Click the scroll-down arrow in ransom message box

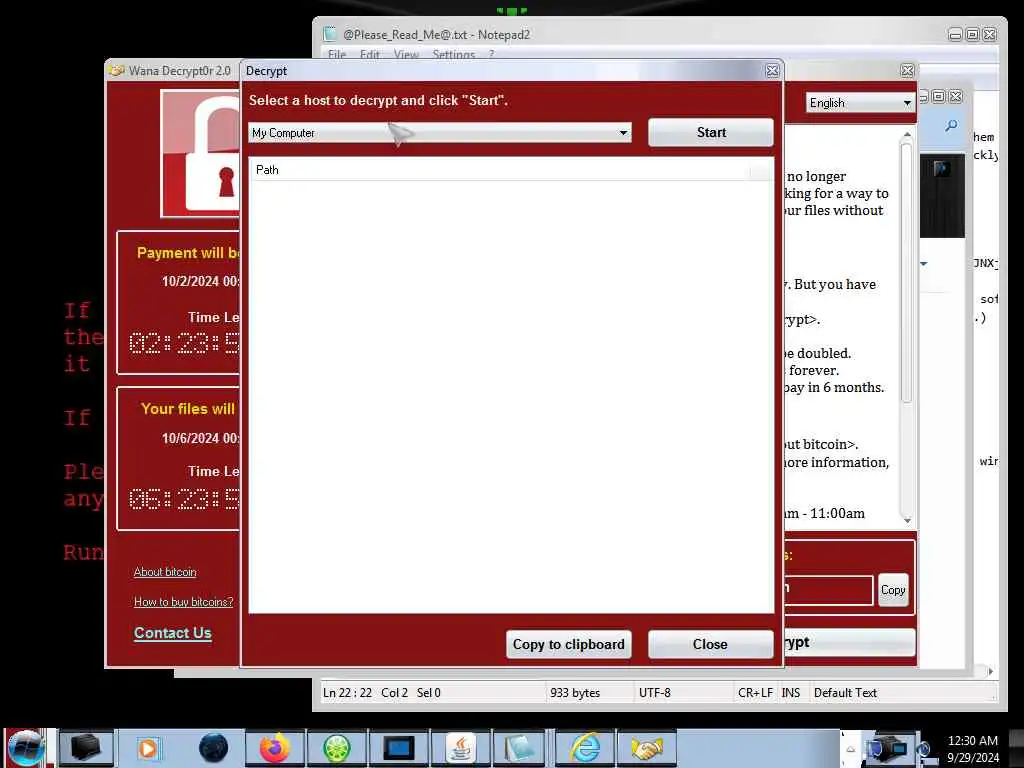click(906, 520)
